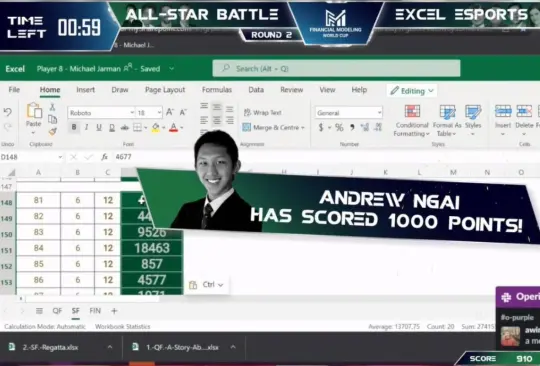540x366 pixels.
Task: Click Workbook Statistics in status bar
Action: click(x=123, y=326)
